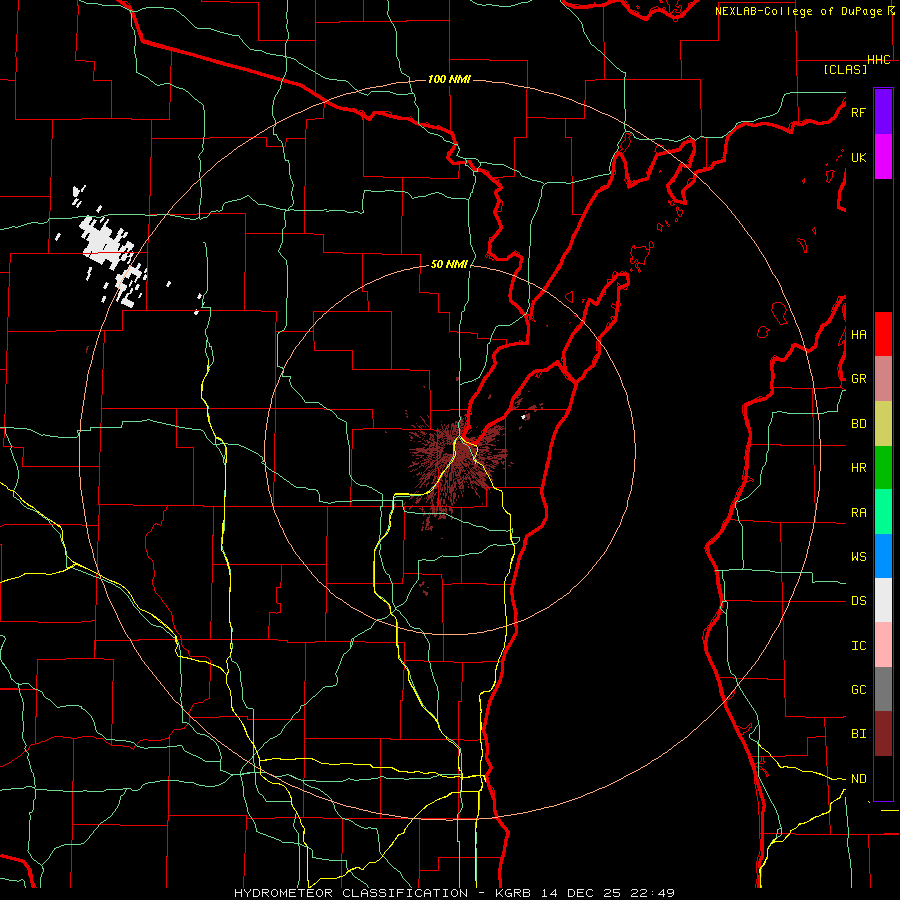
Task: Select the dusty pink GR legend swatch
Action: (x=883, y=379)
